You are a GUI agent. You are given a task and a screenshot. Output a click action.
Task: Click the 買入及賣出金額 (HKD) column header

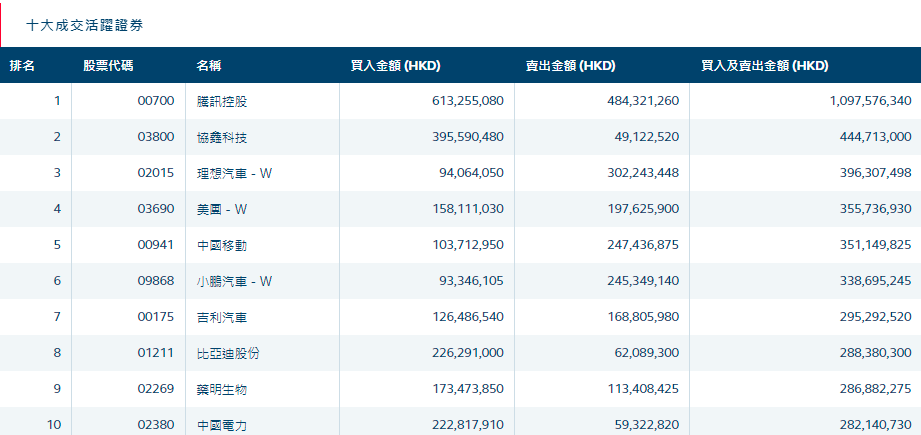click(x=765, y=66)
